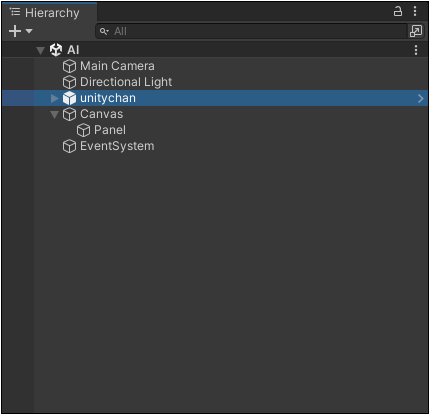Open unitychan prefab via right chevron
Viewport: 430px width, 415px height.
pos(421,98)
